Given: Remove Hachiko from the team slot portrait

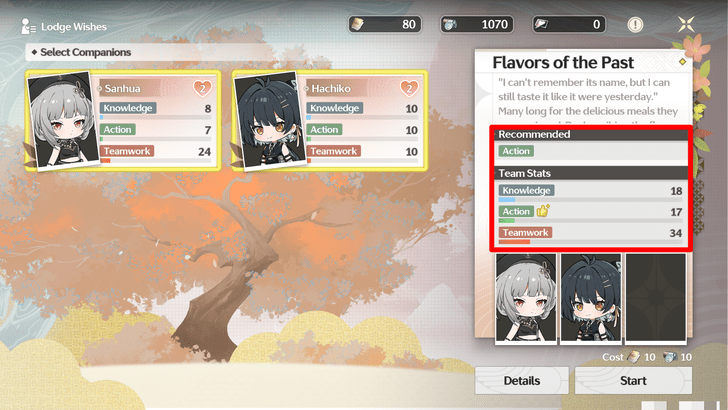Looking at the screenshot, I should (591, 298).
